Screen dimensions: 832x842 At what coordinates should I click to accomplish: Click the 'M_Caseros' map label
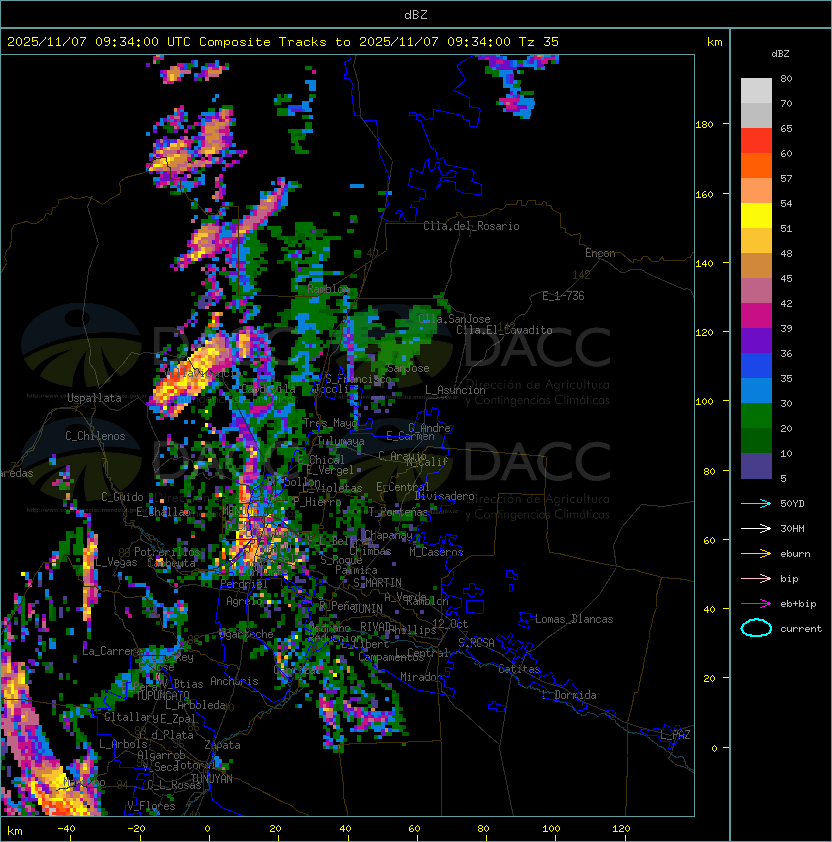pos(436,552)
